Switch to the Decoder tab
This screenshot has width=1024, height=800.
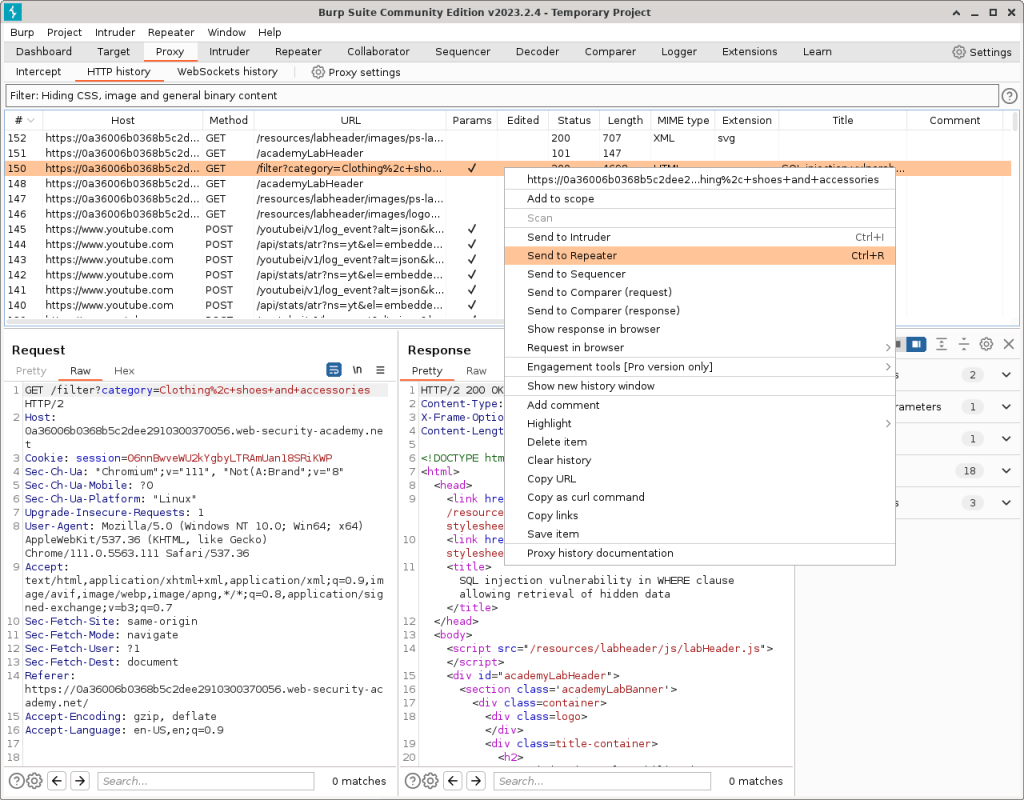pos(537,52)
